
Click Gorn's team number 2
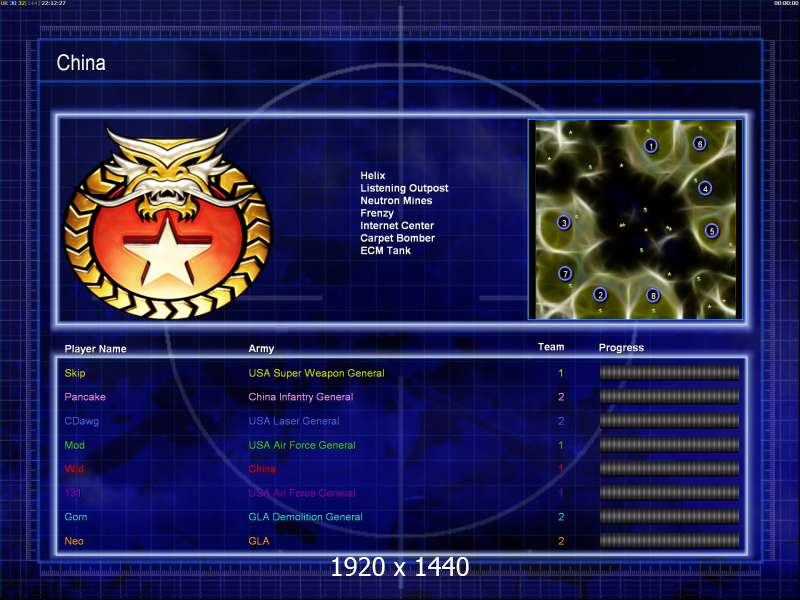coord(561,517)
